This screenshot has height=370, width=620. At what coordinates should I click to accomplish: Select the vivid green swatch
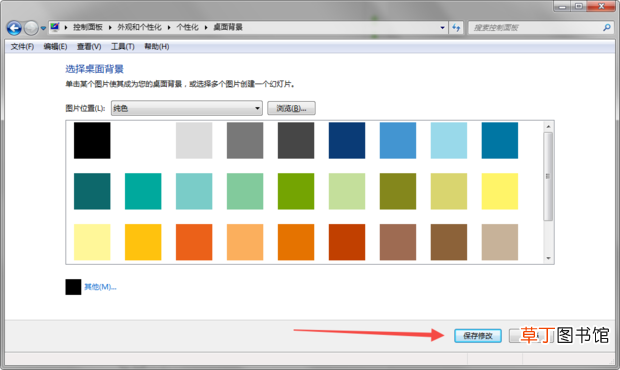click(296, 191)
